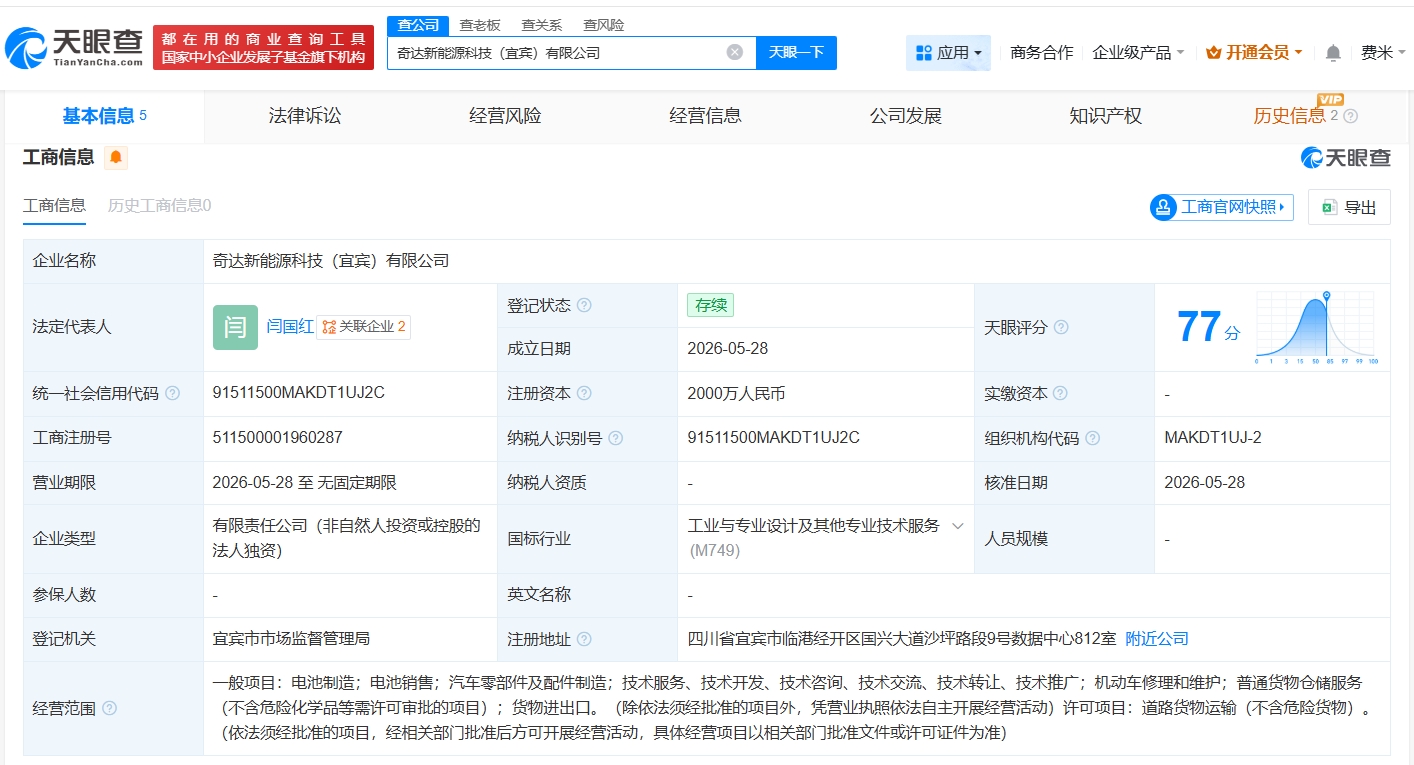Open 商务合作 link in header
Screen dimensions: 1414x765
[1042, 52]
